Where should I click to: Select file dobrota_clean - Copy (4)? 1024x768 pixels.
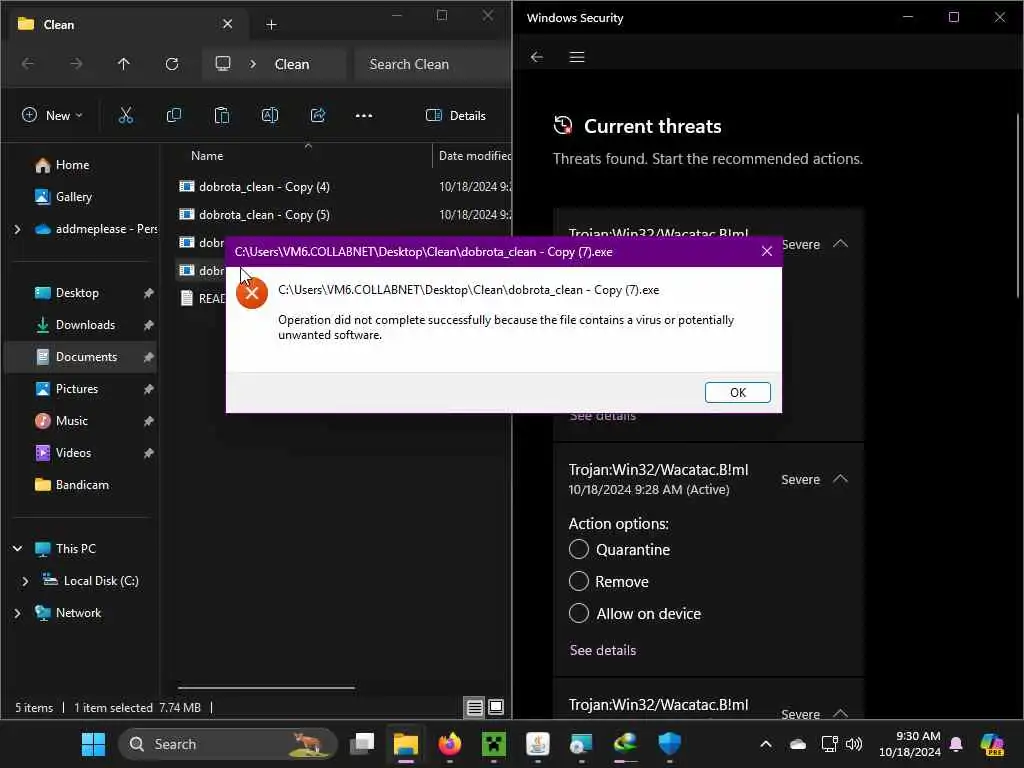(x=264, y=187)
